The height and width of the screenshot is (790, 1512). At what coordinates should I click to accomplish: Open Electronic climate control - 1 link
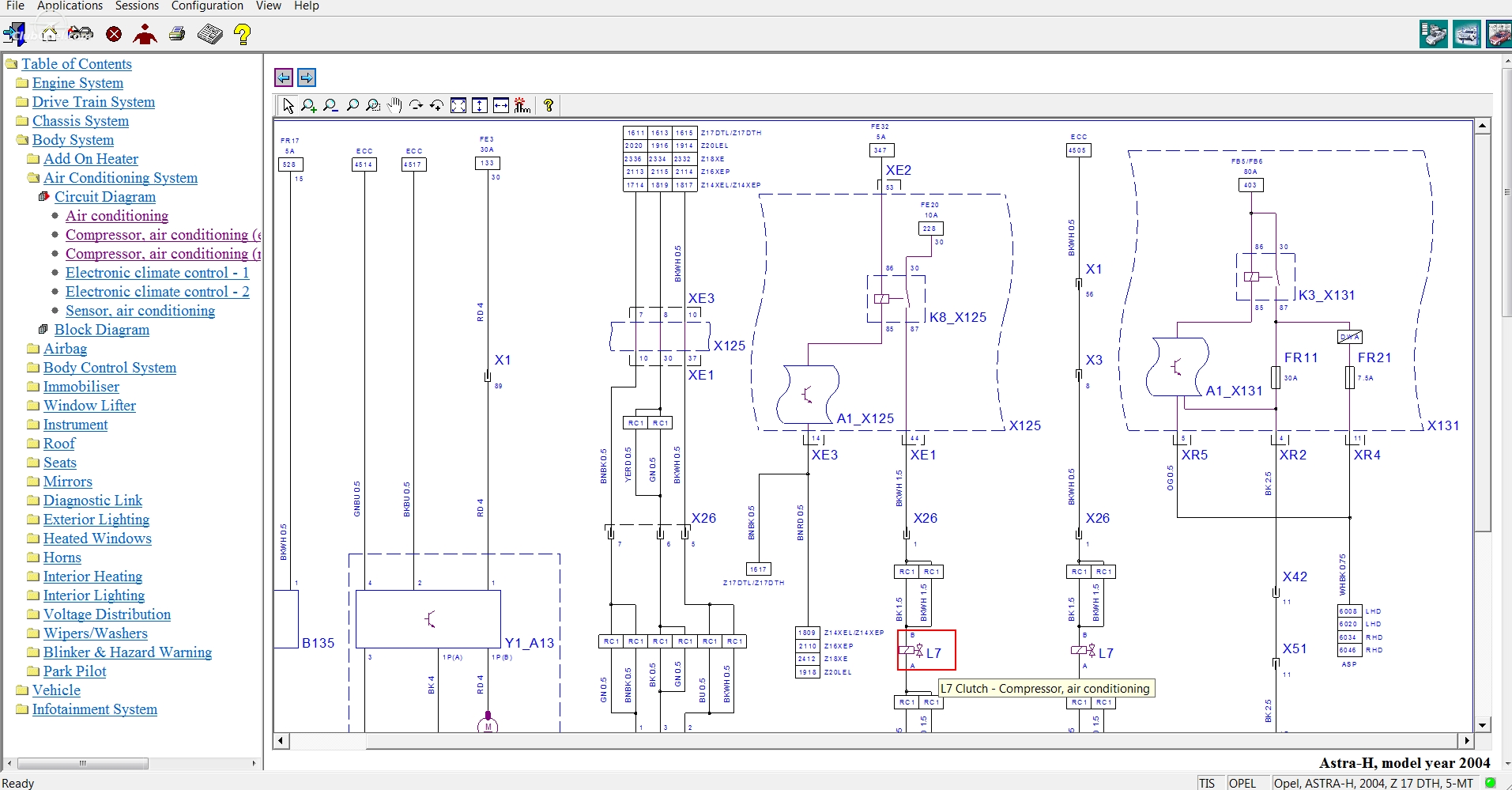point(157,273)
